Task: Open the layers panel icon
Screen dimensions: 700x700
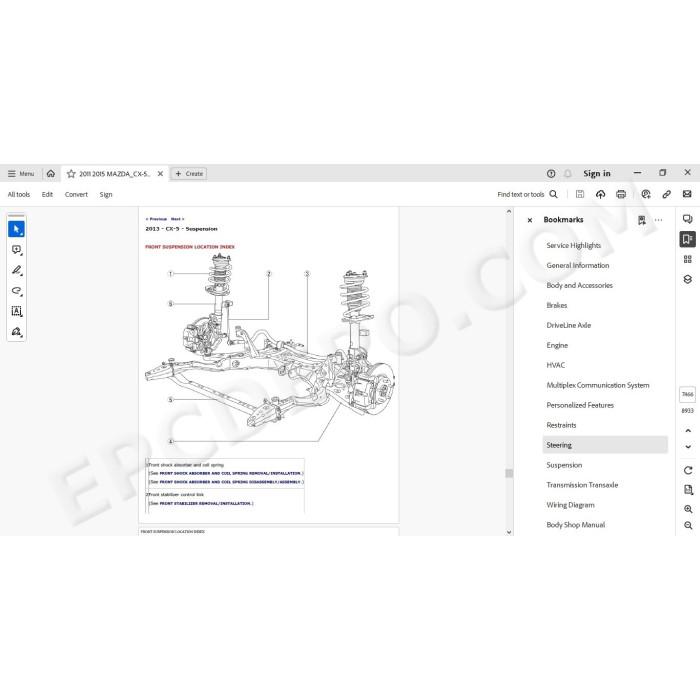Action: [x=688, y=279]
